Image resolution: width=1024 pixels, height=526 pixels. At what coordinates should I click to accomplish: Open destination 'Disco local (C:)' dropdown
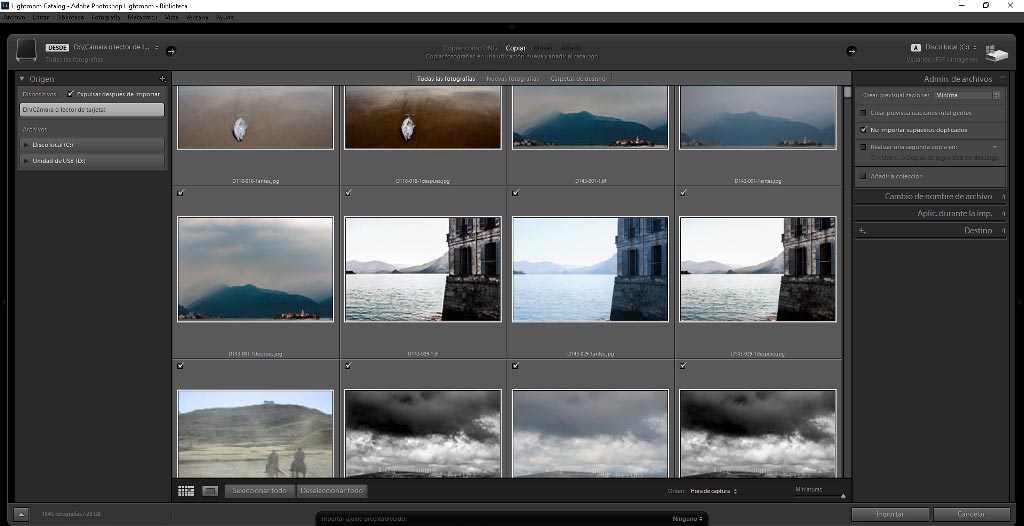point(952,47)
